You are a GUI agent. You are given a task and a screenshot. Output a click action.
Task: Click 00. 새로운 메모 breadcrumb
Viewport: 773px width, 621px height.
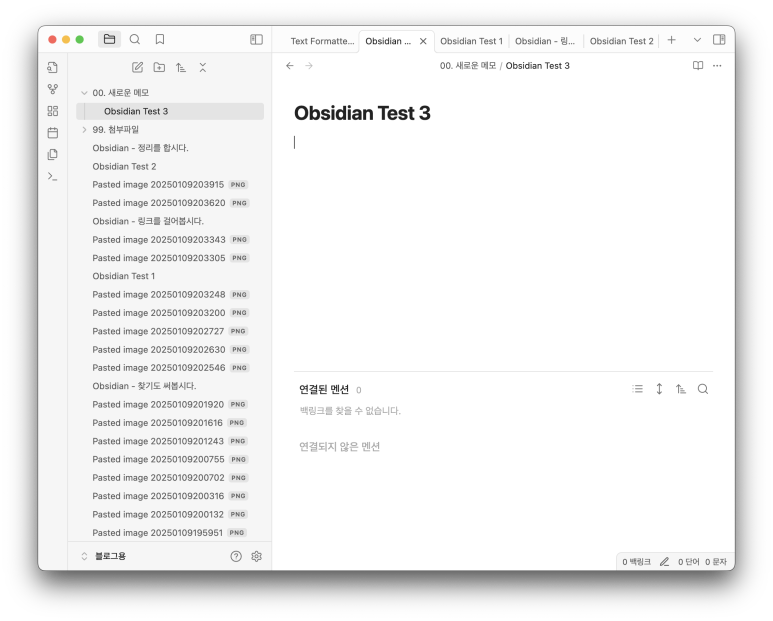pos(468,66)
